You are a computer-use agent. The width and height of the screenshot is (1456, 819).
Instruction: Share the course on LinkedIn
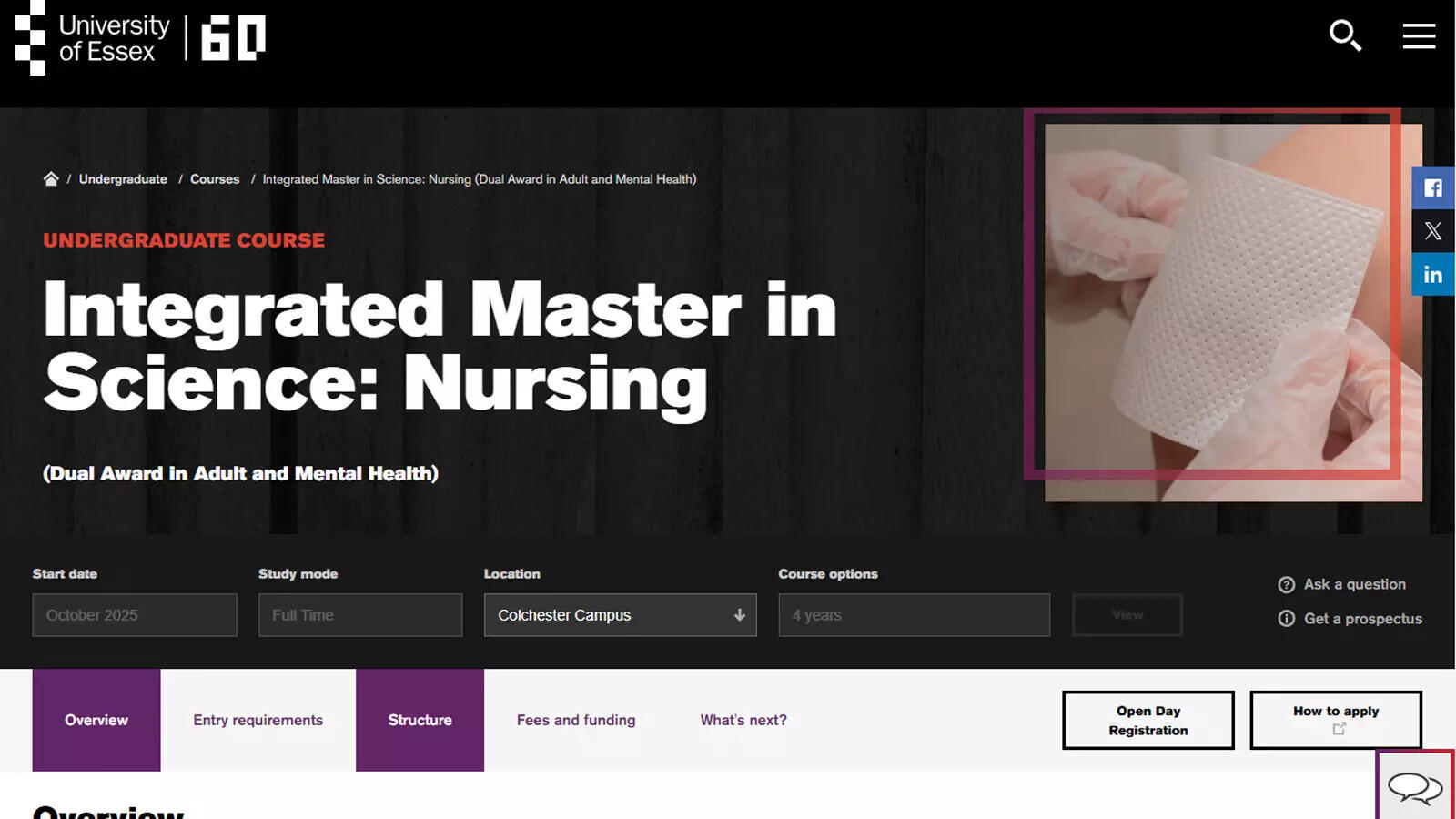[1432, 274]
